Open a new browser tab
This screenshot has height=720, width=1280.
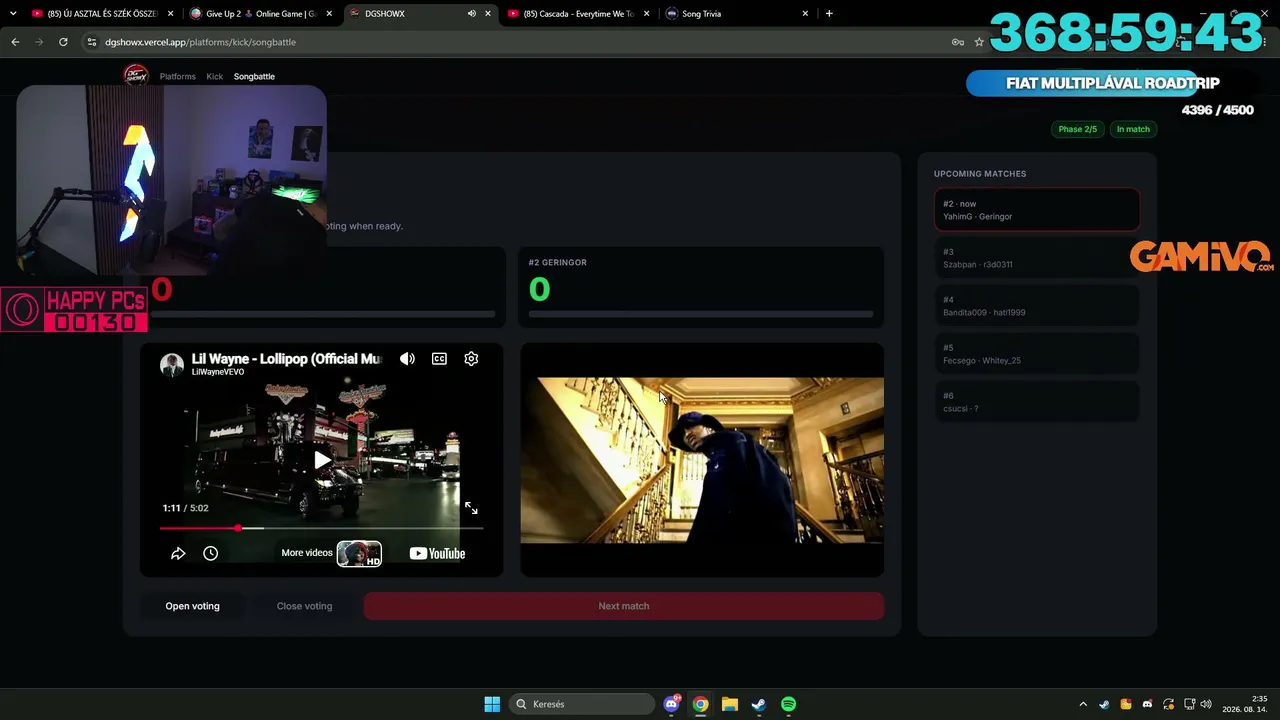click(x=829, y=14)
